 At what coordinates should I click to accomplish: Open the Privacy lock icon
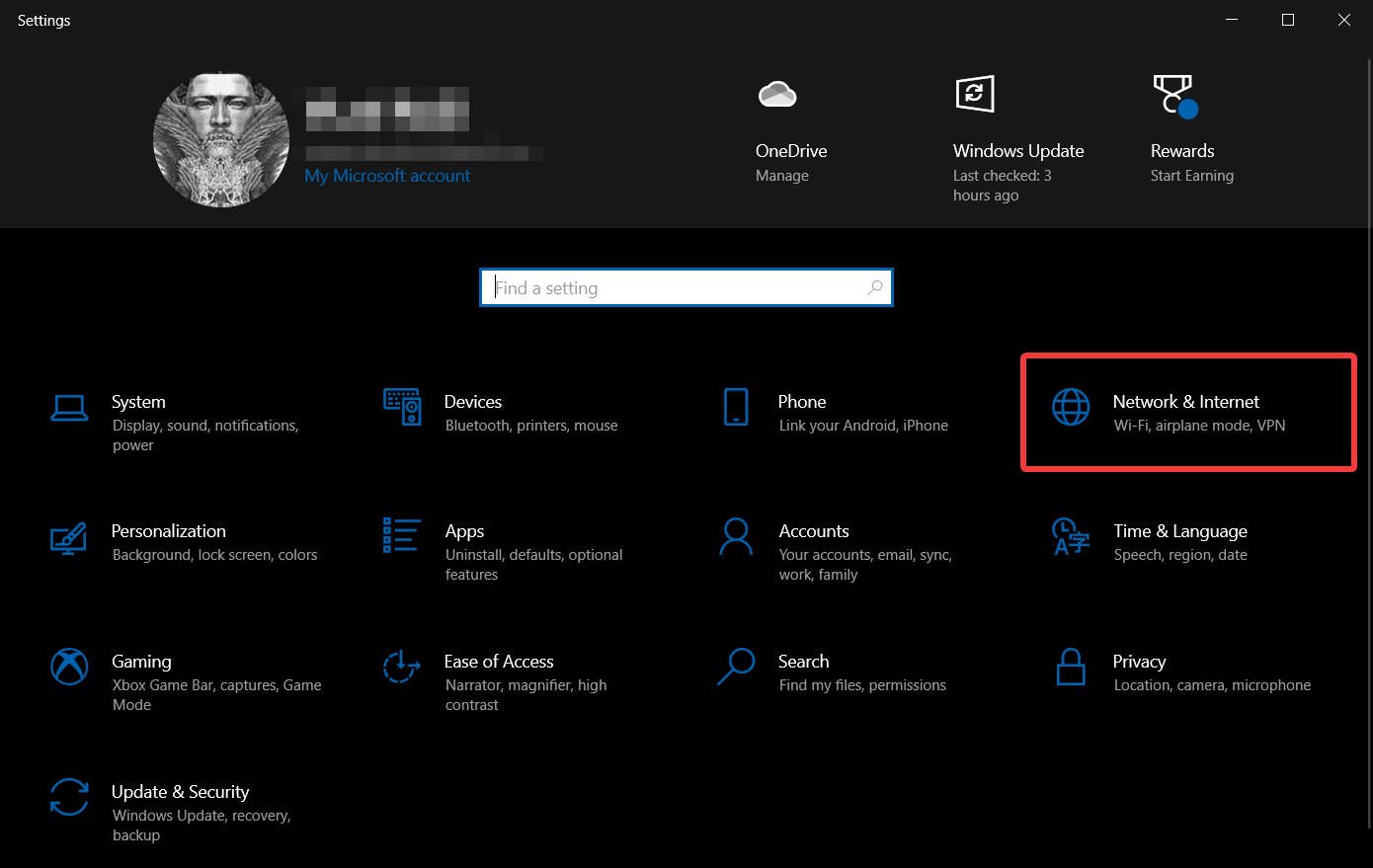[x=1071, y=667]
